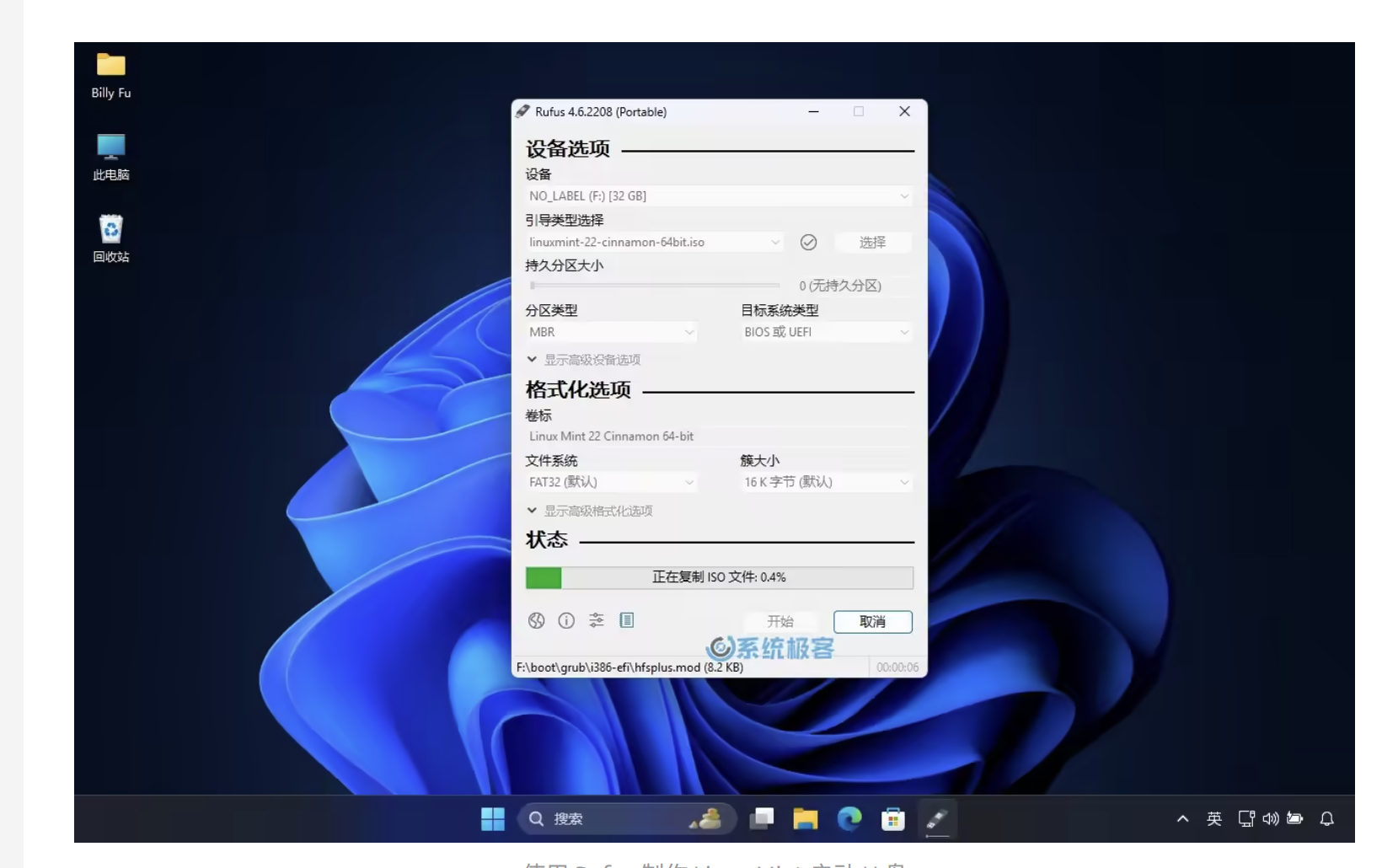Open Task View on the taskbar
Viewport: 1382px width, 868px height.
[762, 819]
